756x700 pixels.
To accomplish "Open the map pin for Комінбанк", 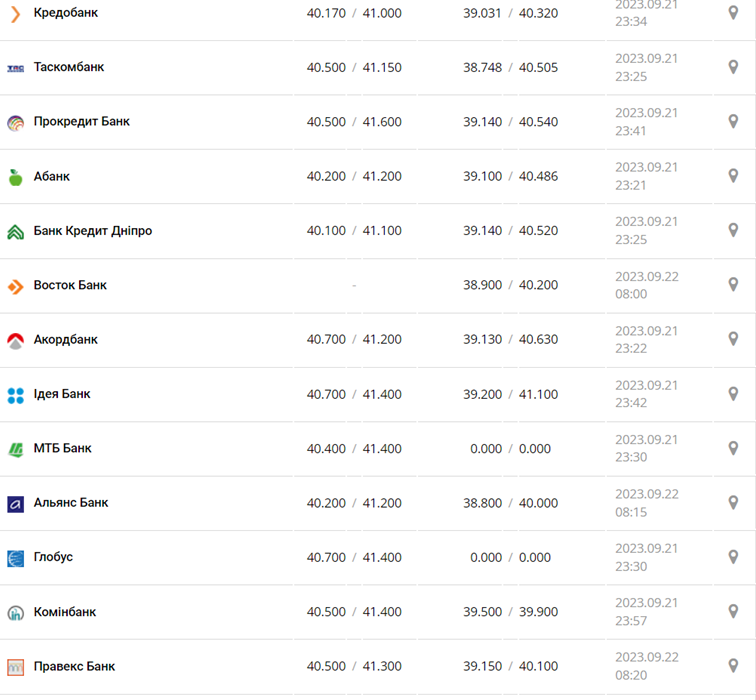I will (x=733, y=611).
